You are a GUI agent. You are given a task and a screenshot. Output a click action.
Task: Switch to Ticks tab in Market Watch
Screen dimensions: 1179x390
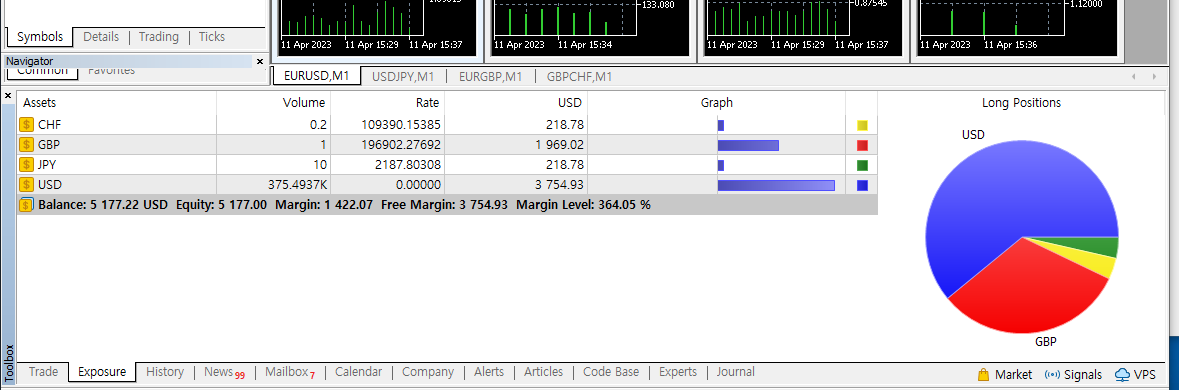[211, 37]
